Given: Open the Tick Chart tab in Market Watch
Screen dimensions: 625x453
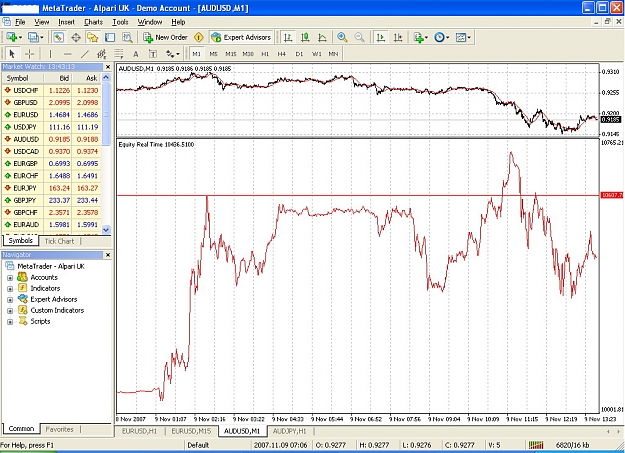Looking at the screenshot, I should click(59, 241).
